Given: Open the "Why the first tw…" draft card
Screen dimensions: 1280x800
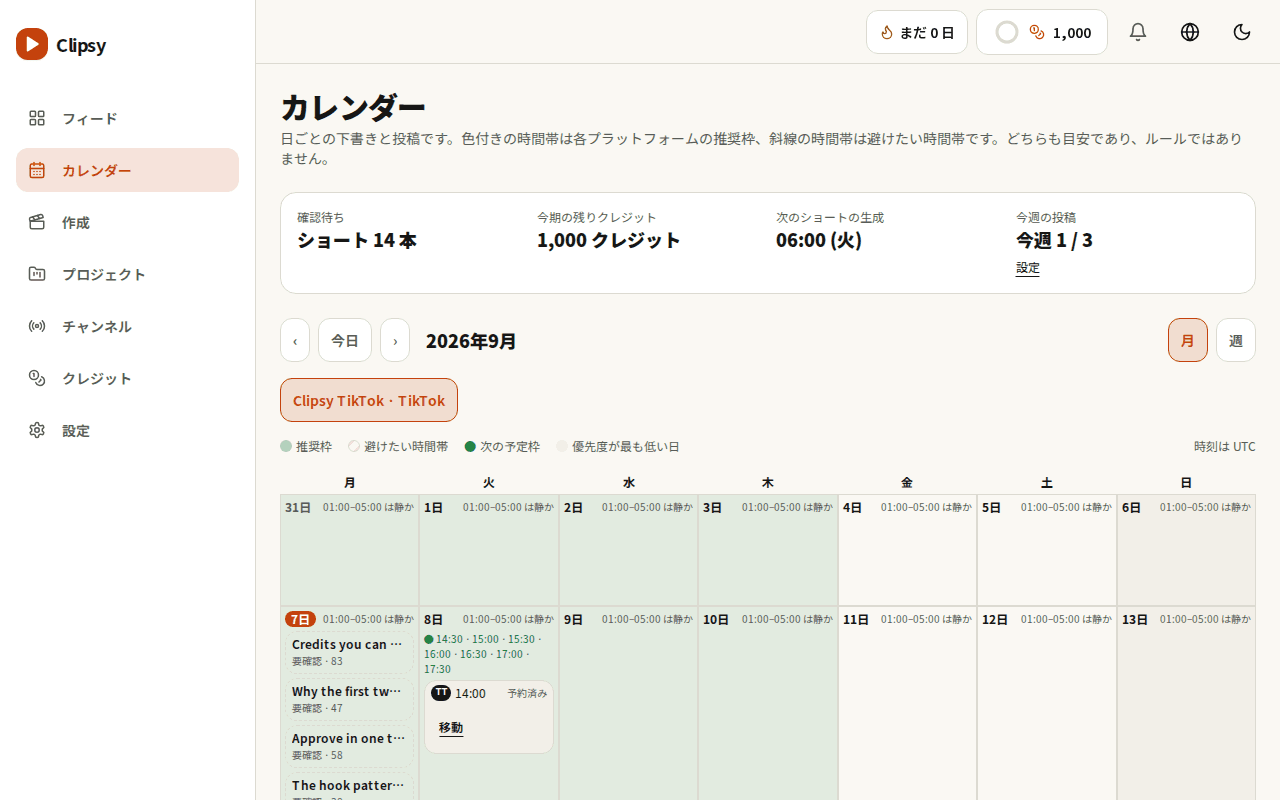Looking at the screenshot, I should pos(349,699).
